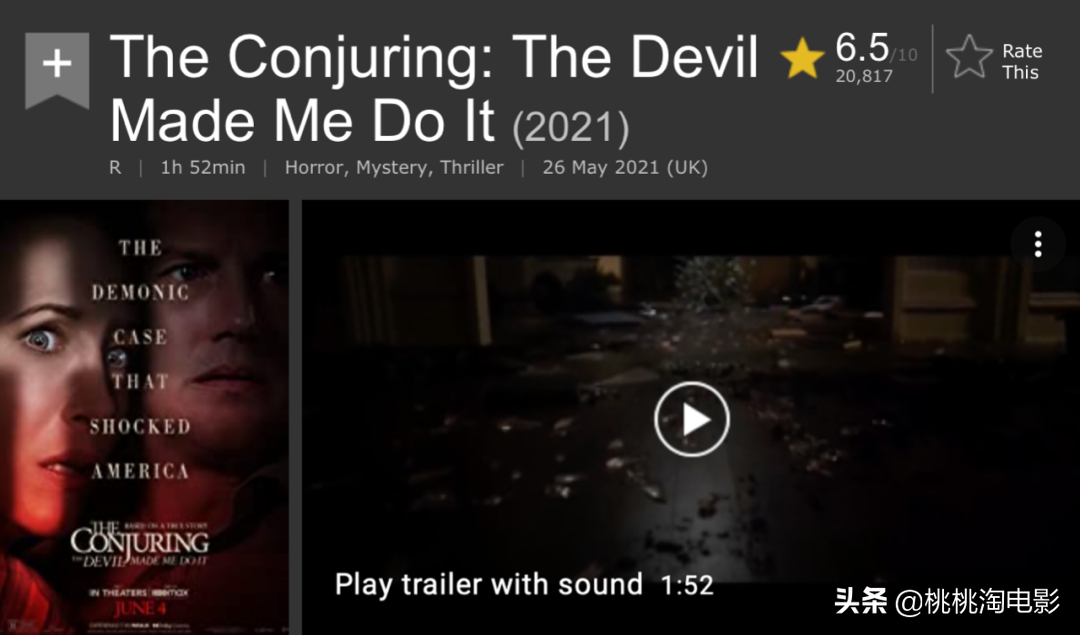Screen dimensions: 1080x635
Task: Click the 20,817 ratings count
Action: point(864,76)
